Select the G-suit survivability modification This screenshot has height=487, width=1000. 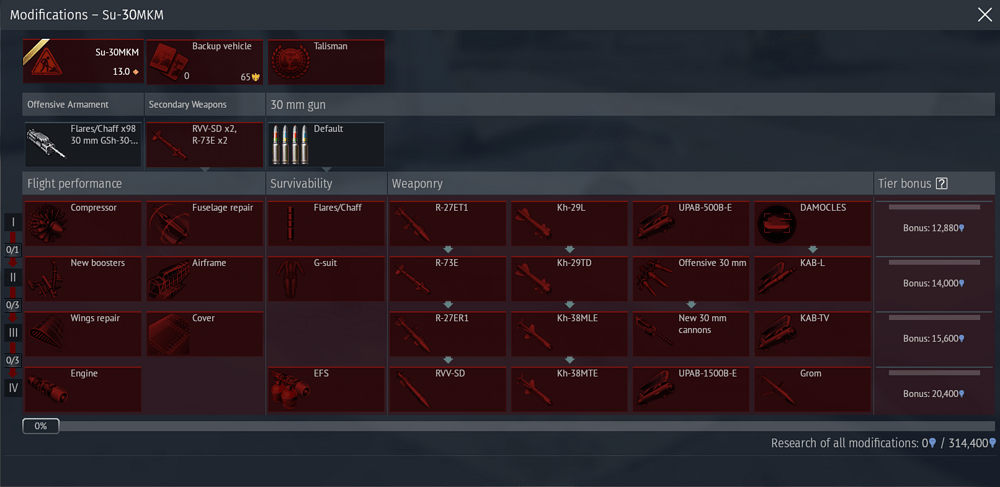coord(325,279)
